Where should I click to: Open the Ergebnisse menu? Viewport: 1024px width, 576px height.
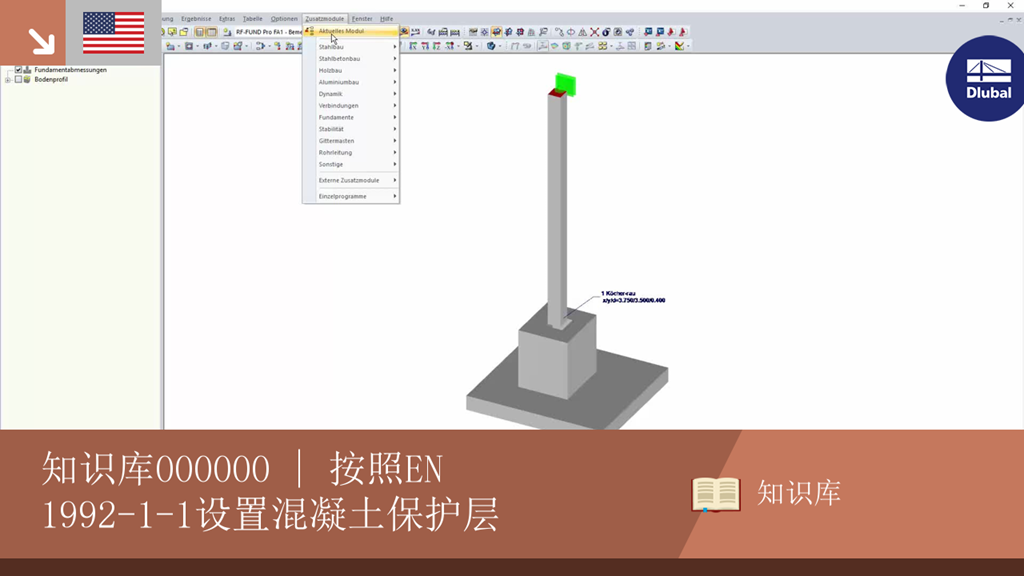(196, 19)
